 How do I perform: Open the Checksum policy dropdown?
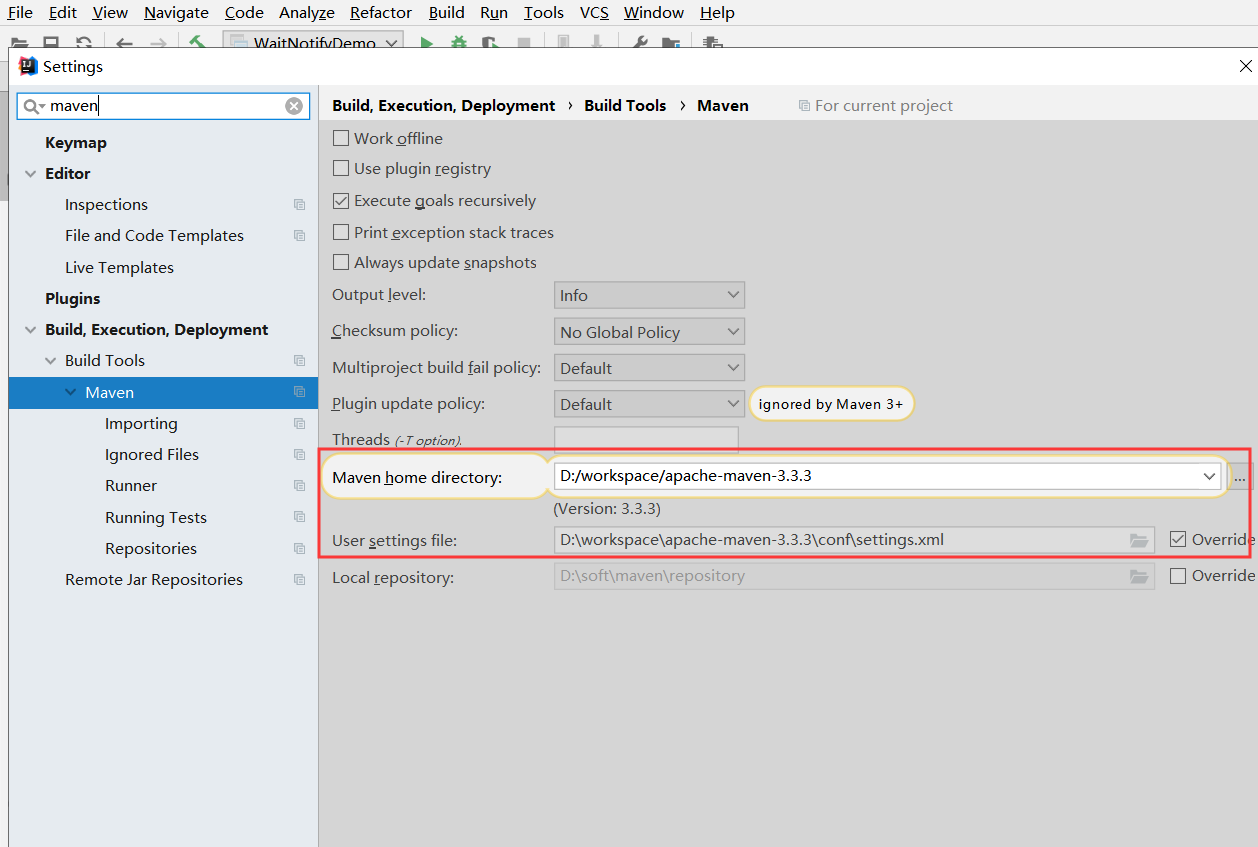649,331
